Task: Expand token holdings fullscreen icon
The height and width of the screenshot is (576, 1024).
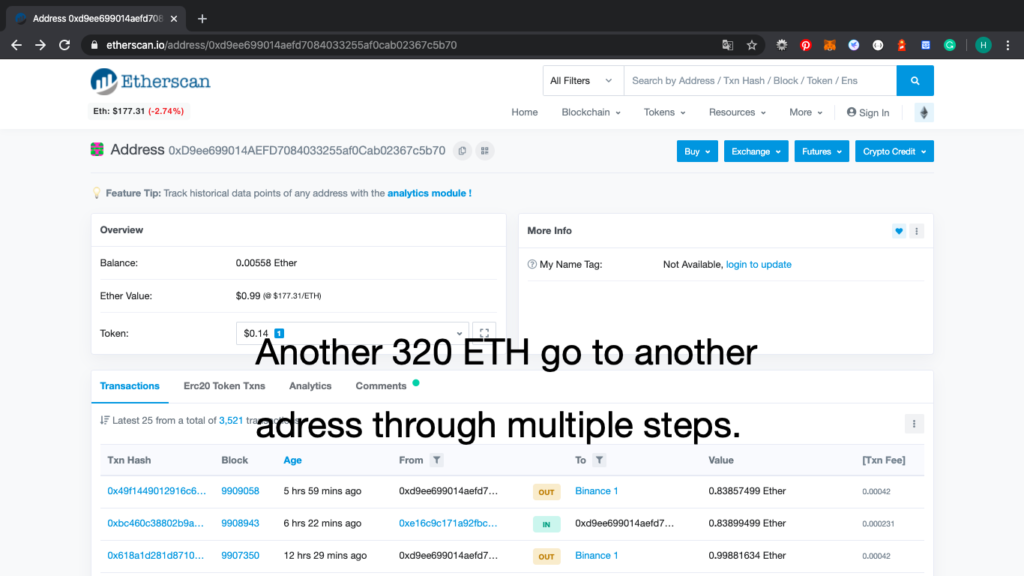Action: pyautogui.click(x=484, y=333)
